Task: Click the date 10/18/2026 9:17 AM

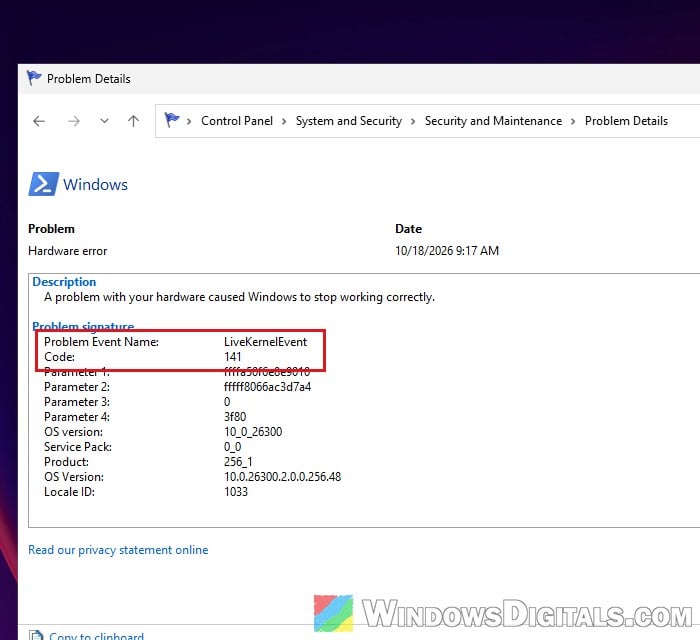Action: tap(447, 251)
